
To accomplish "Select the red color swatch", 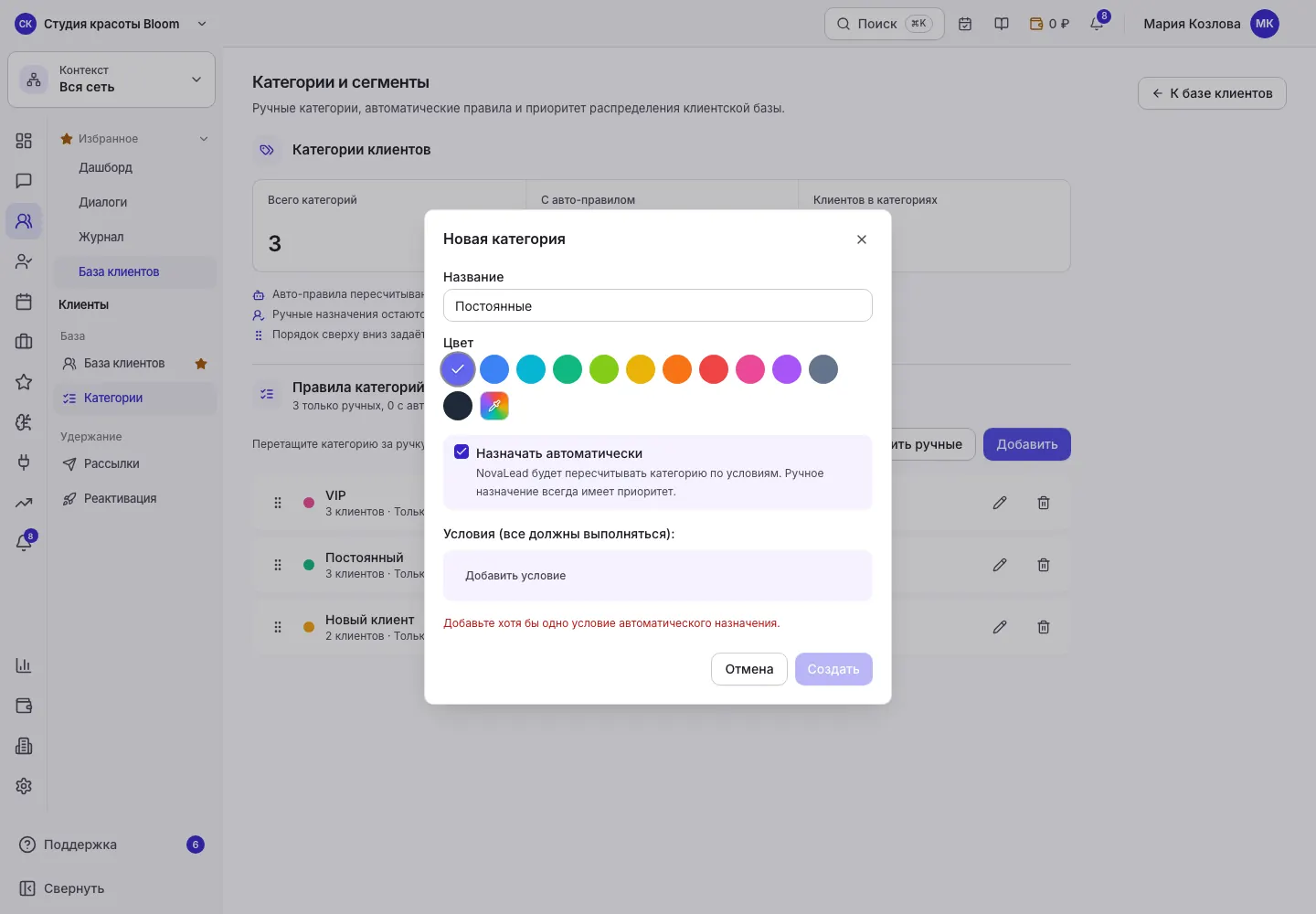I will click(714, 369).
